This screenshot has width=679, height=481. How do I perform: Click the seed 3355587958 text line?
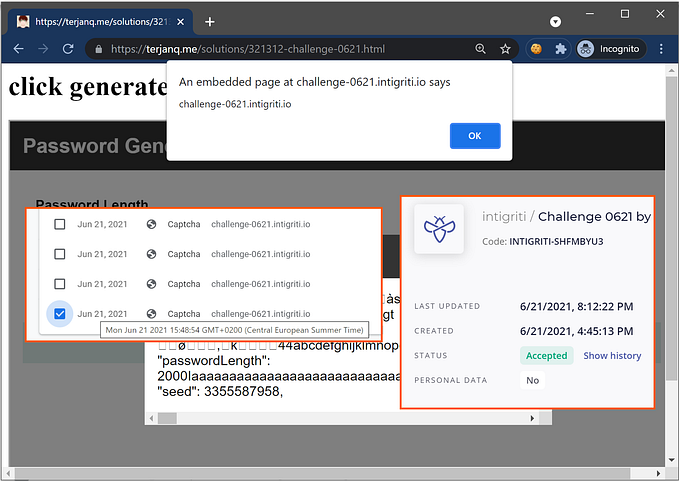point(220,391)
